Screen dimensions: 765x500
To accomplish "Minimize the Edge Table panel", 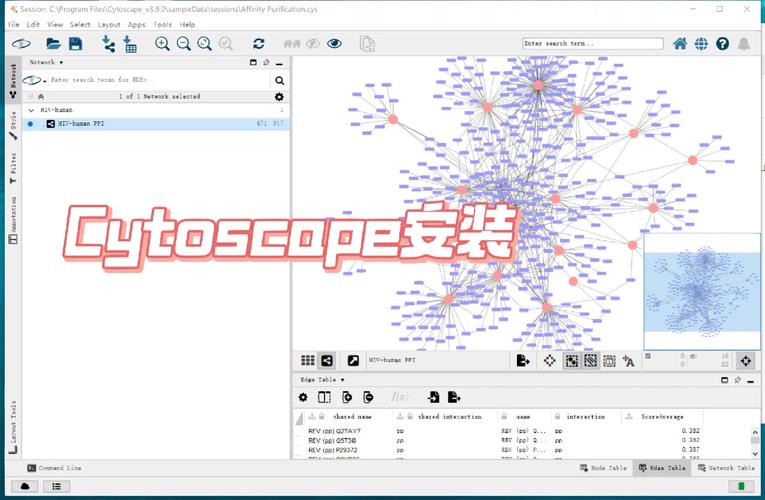I will (750, 380).
